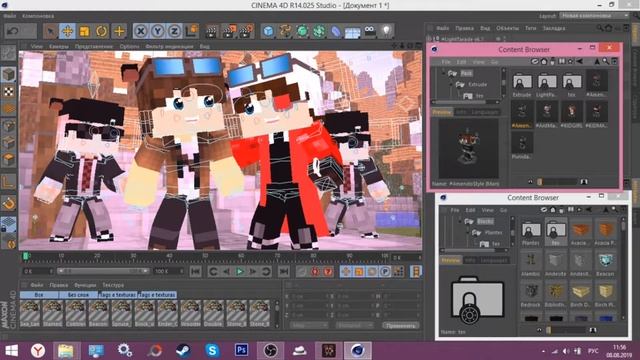Open material manager 'Функции' menu

85,285
